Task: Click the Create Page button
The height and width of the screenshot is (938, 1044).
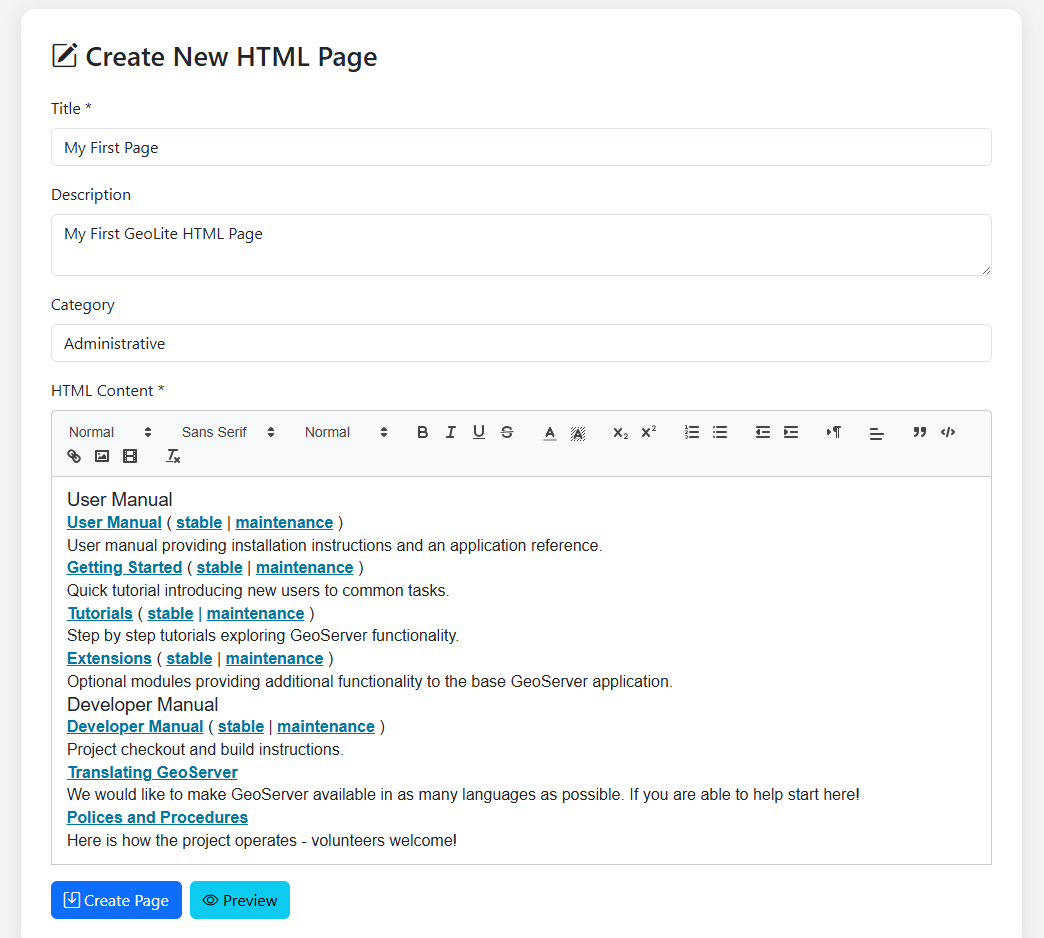Action: click(x=116, y=900)
